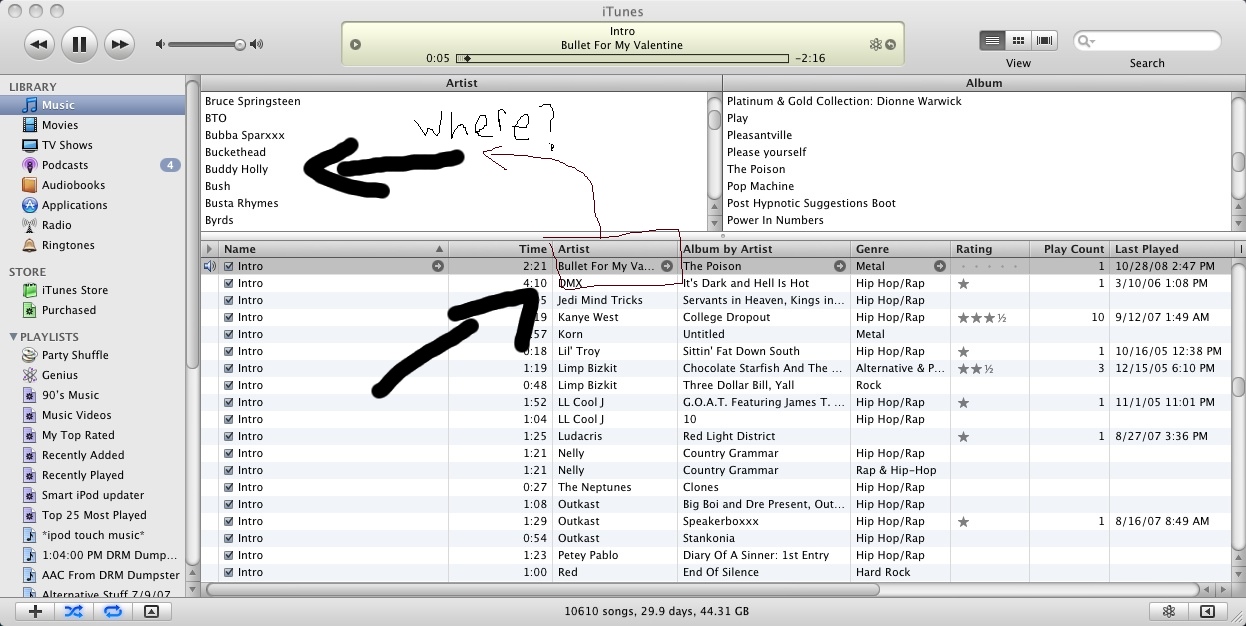Skip to next track button
Image resolution: width=1246 pixels, height=626 pixels.
click(x=119, y=44)
